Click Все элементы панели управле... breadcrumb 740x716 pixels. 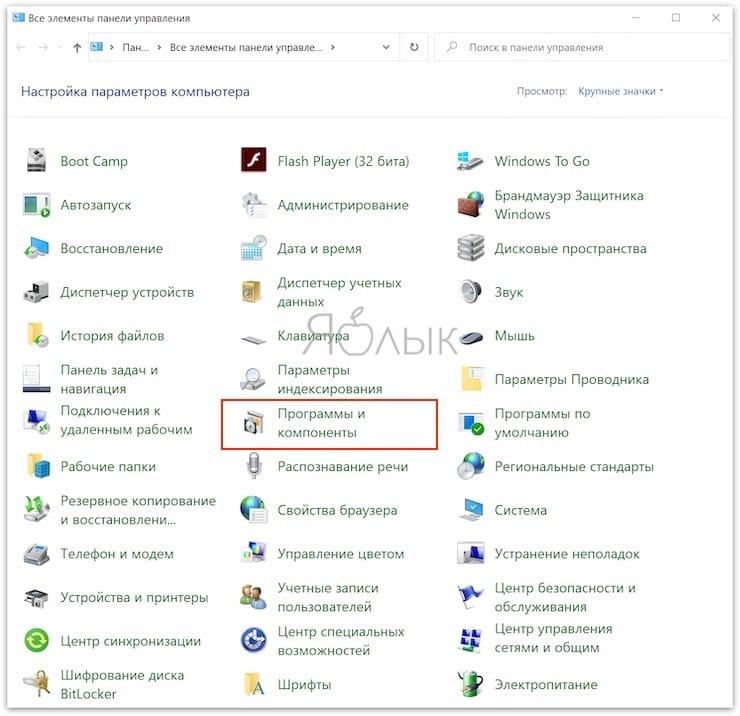(246, 47)
